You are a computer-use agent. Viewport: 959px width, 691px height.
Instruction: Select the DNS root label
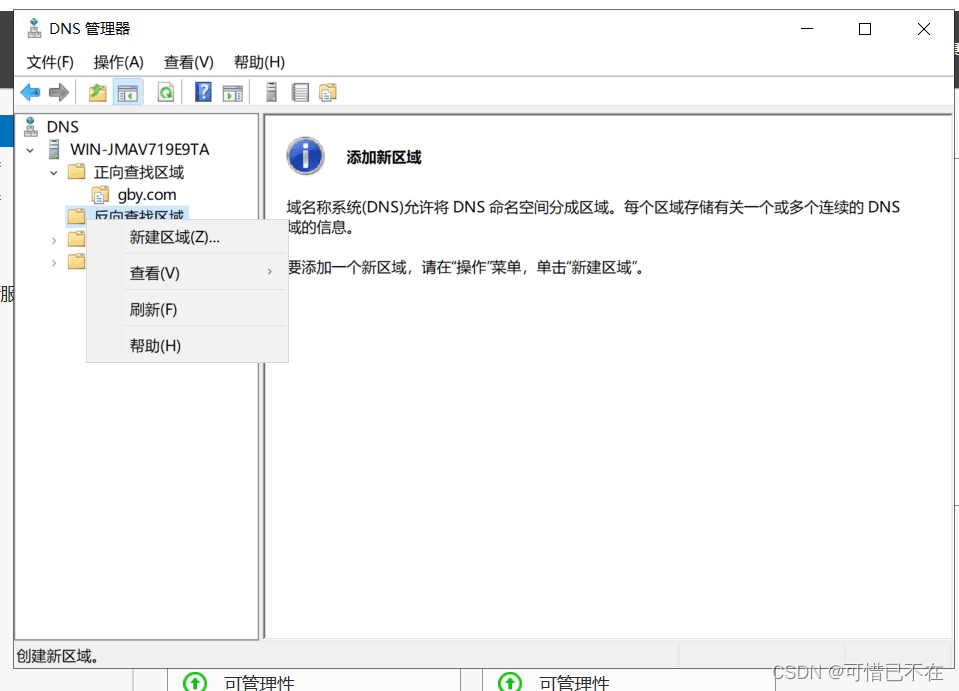(62, 127)
